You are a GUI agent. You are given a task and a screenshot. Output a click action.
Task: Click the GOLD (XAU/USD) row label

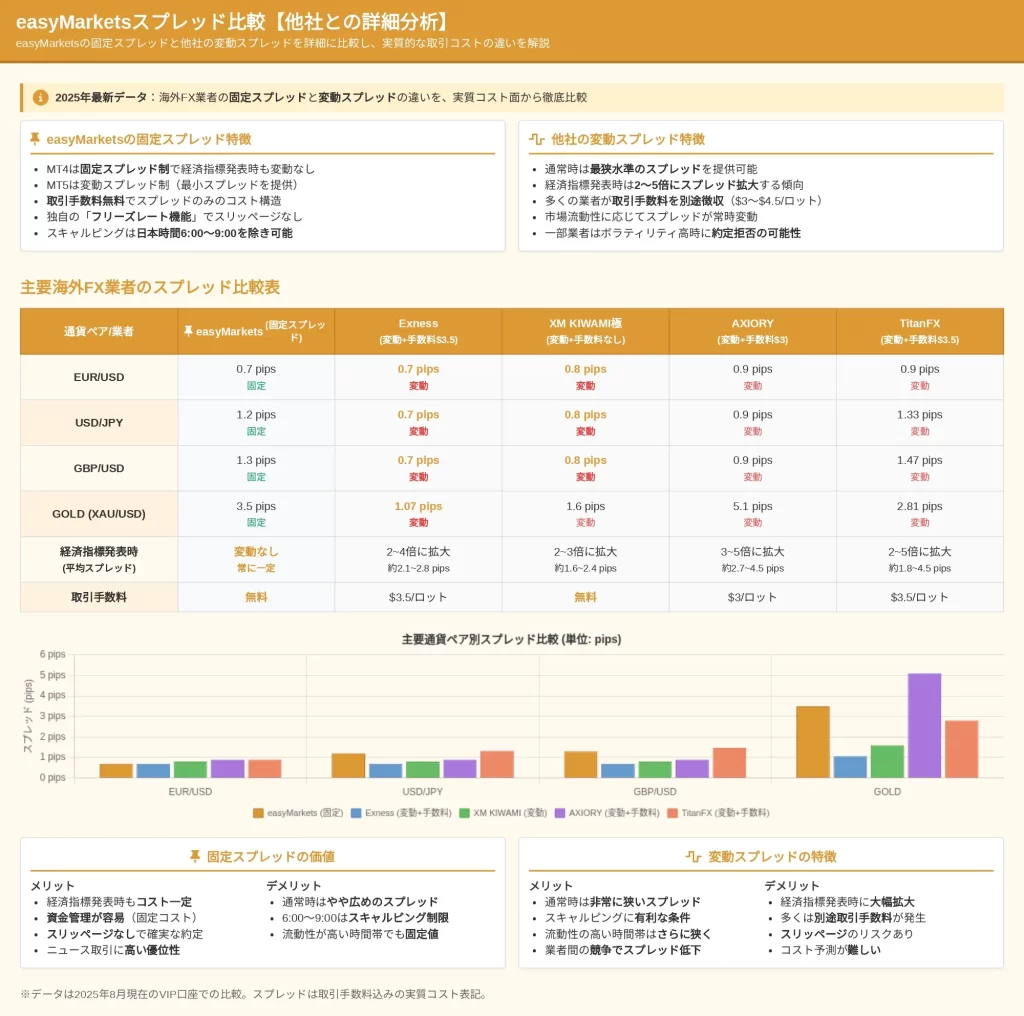tap(99, 514)
